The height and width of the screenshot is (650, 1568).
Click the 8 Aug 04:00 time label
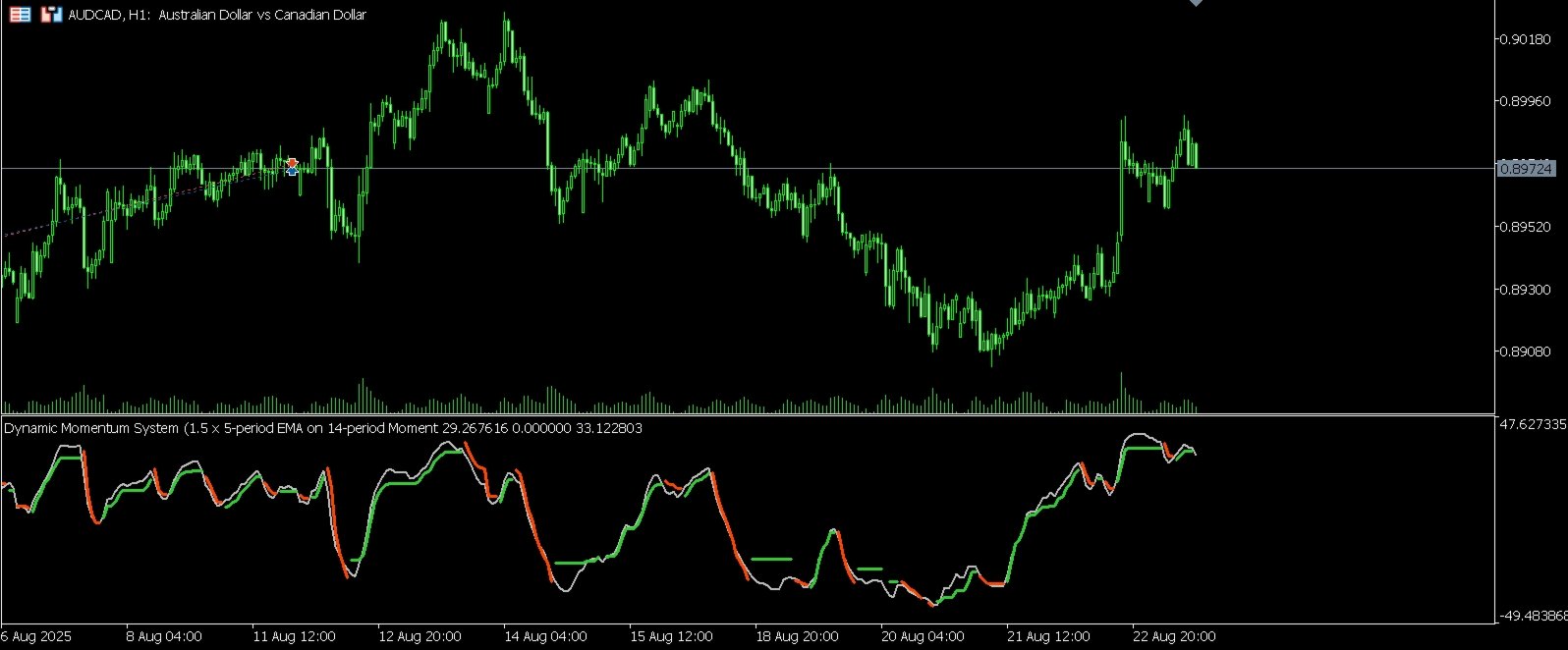pos(164,636)
